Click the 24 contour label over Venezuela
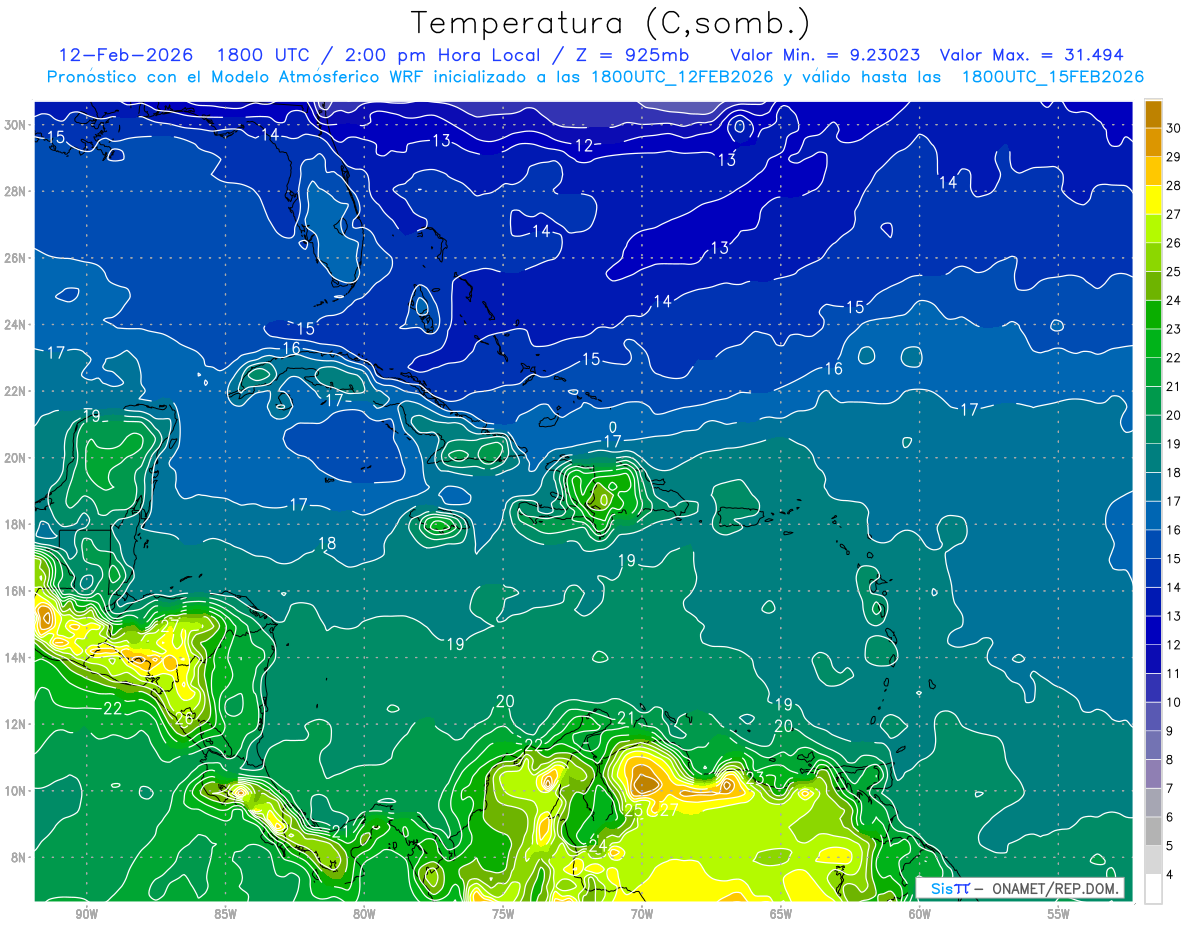Screen dimensions: 1200x927 [x=597, y=846]
